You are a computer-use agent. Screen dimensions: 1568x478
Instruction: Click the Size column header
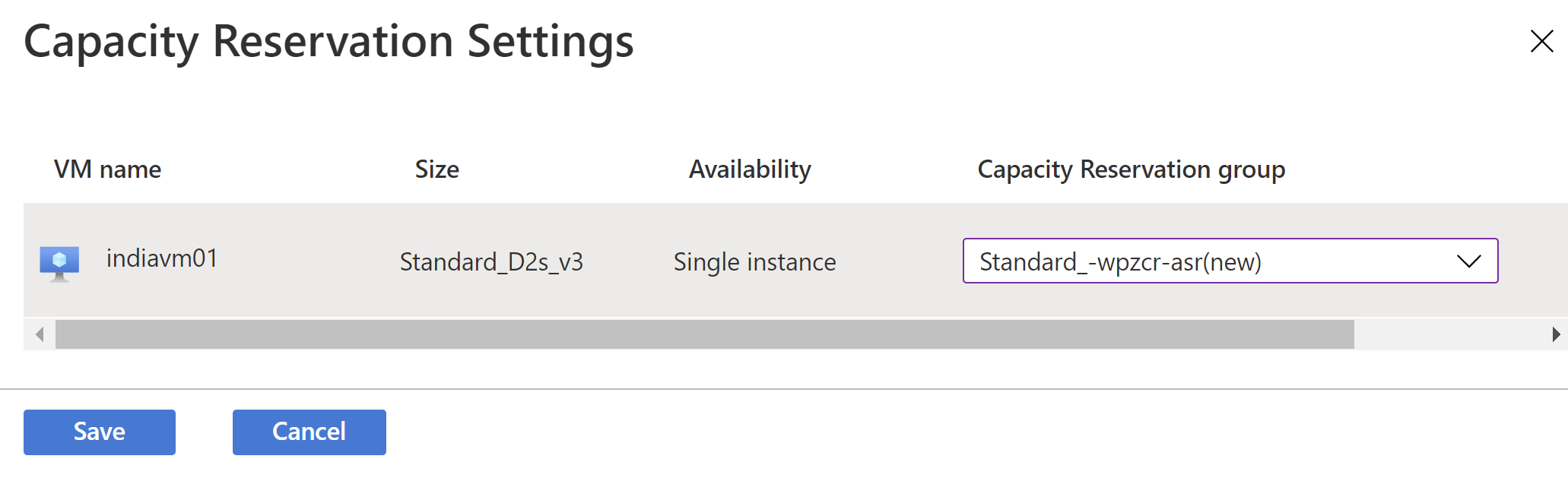coord(436,169)
